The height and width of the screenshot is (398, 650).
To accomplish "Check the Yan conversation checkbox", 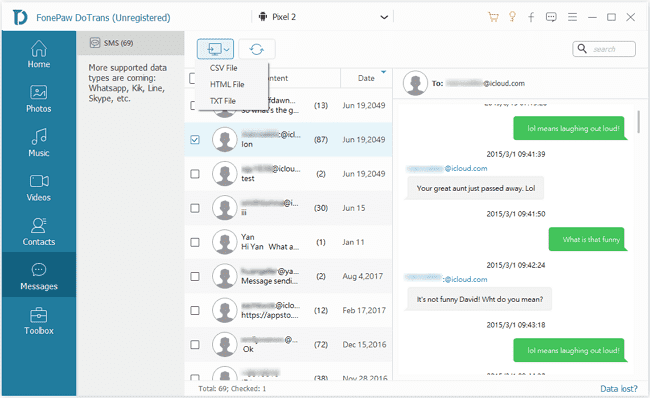I will click(195, 242).
